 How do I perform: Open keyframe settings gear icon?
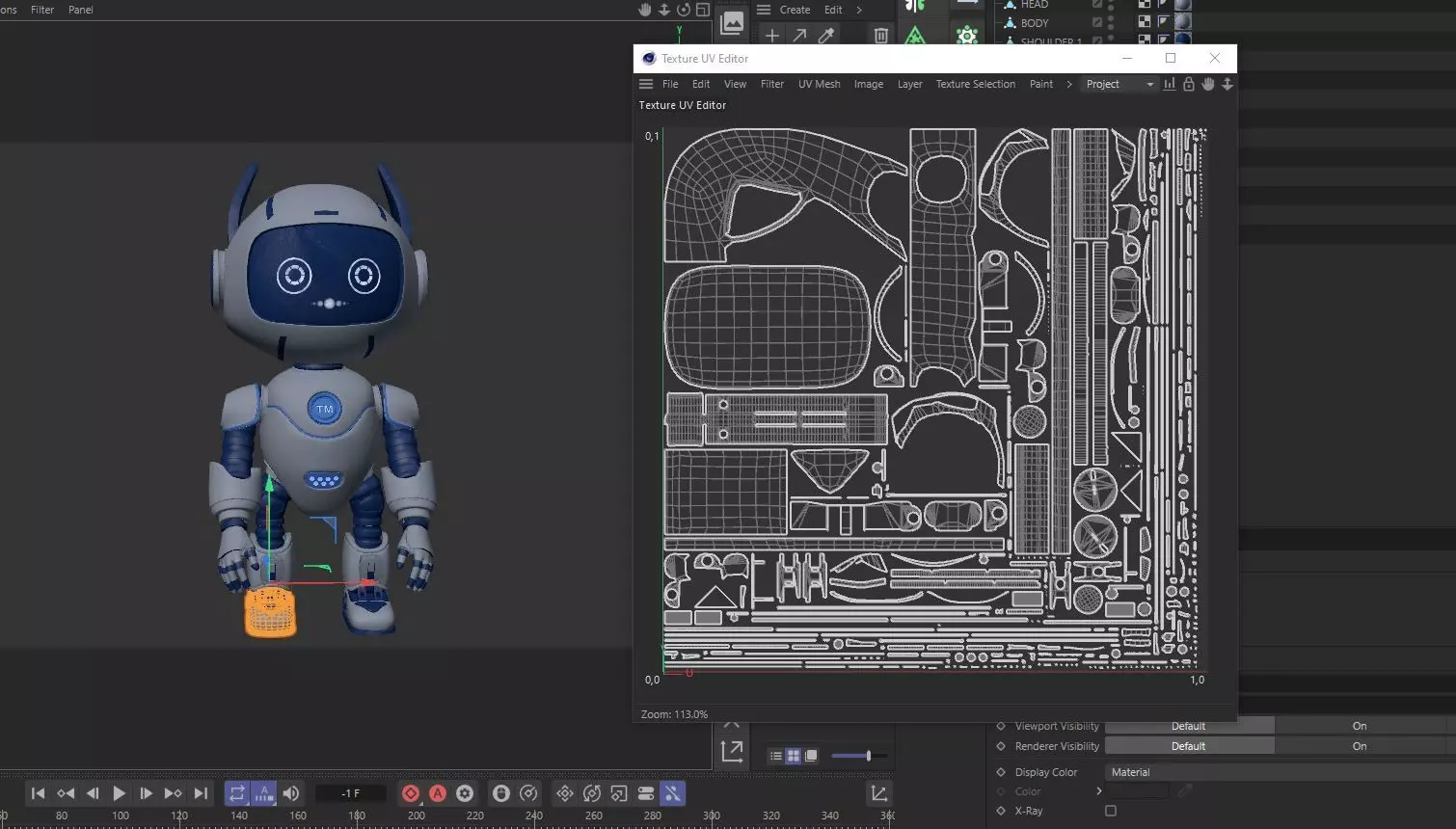click(465, 793)
